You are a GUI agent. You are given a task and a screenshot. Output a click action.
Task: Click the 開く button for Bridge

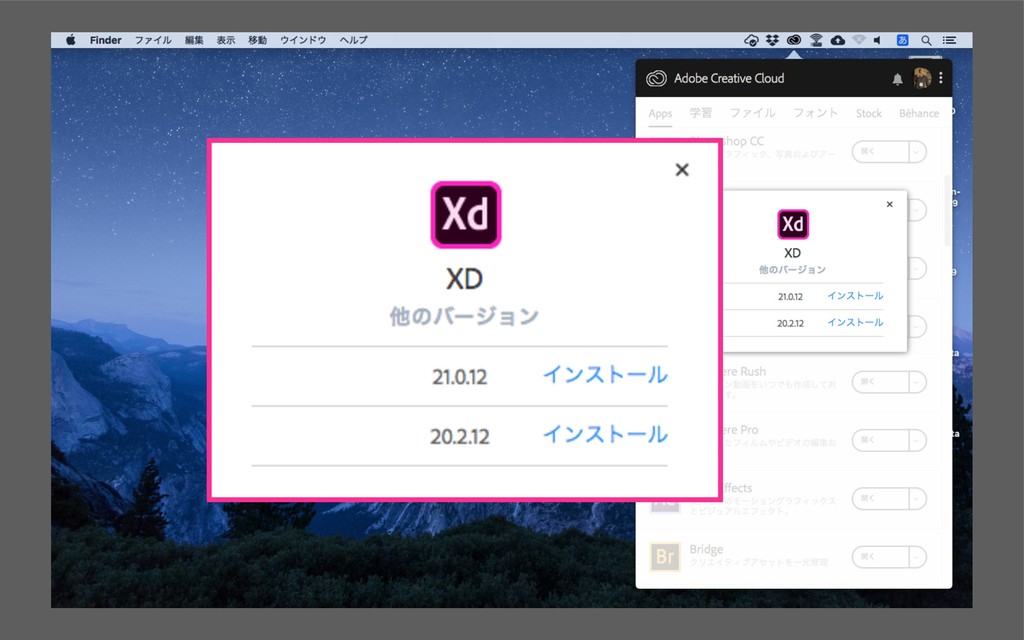tap(880, 556)
